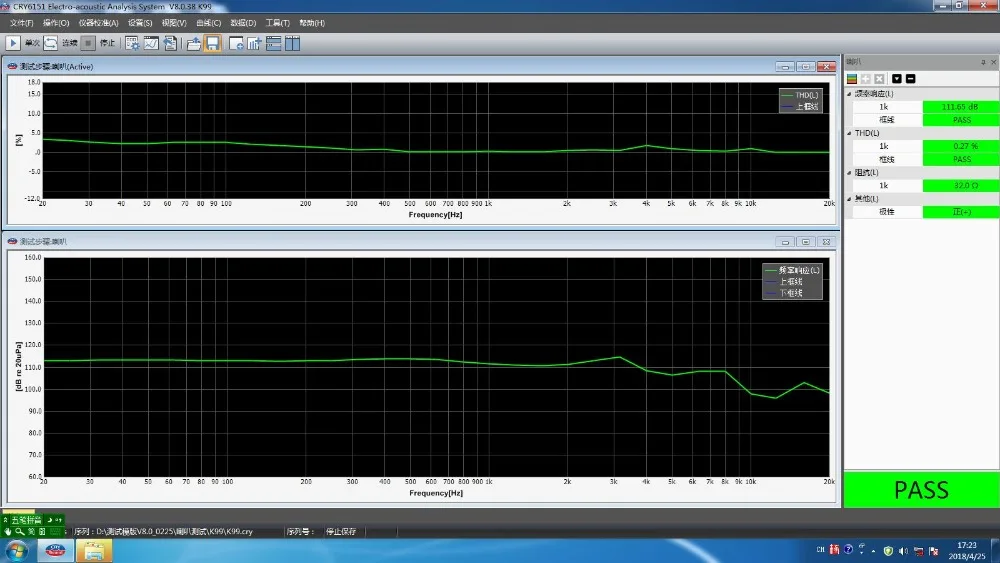Click the single-run play button (单次)
1000x563 pixels.
[x=13, y=43]
